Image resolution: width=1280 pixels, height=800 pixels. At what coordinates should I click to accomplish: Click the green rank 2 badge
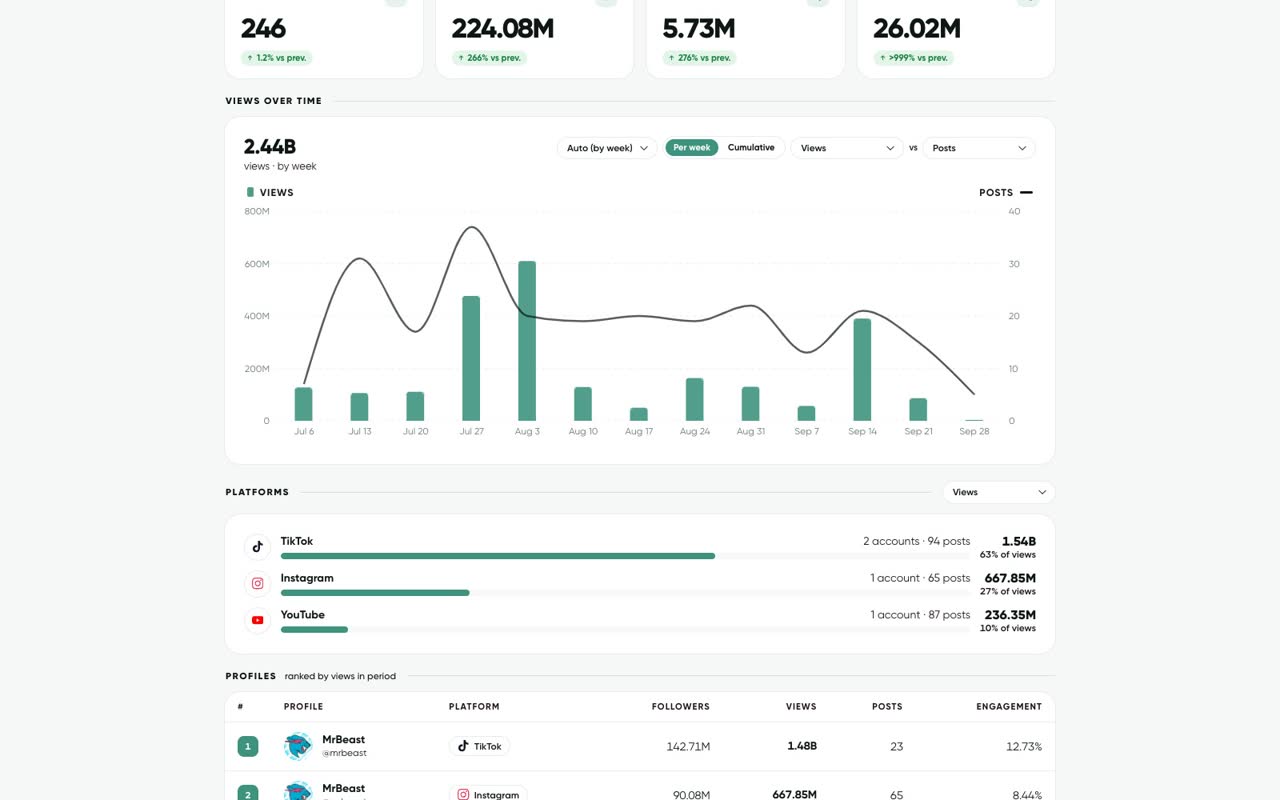pyautogui.click(x=247, y=793)
